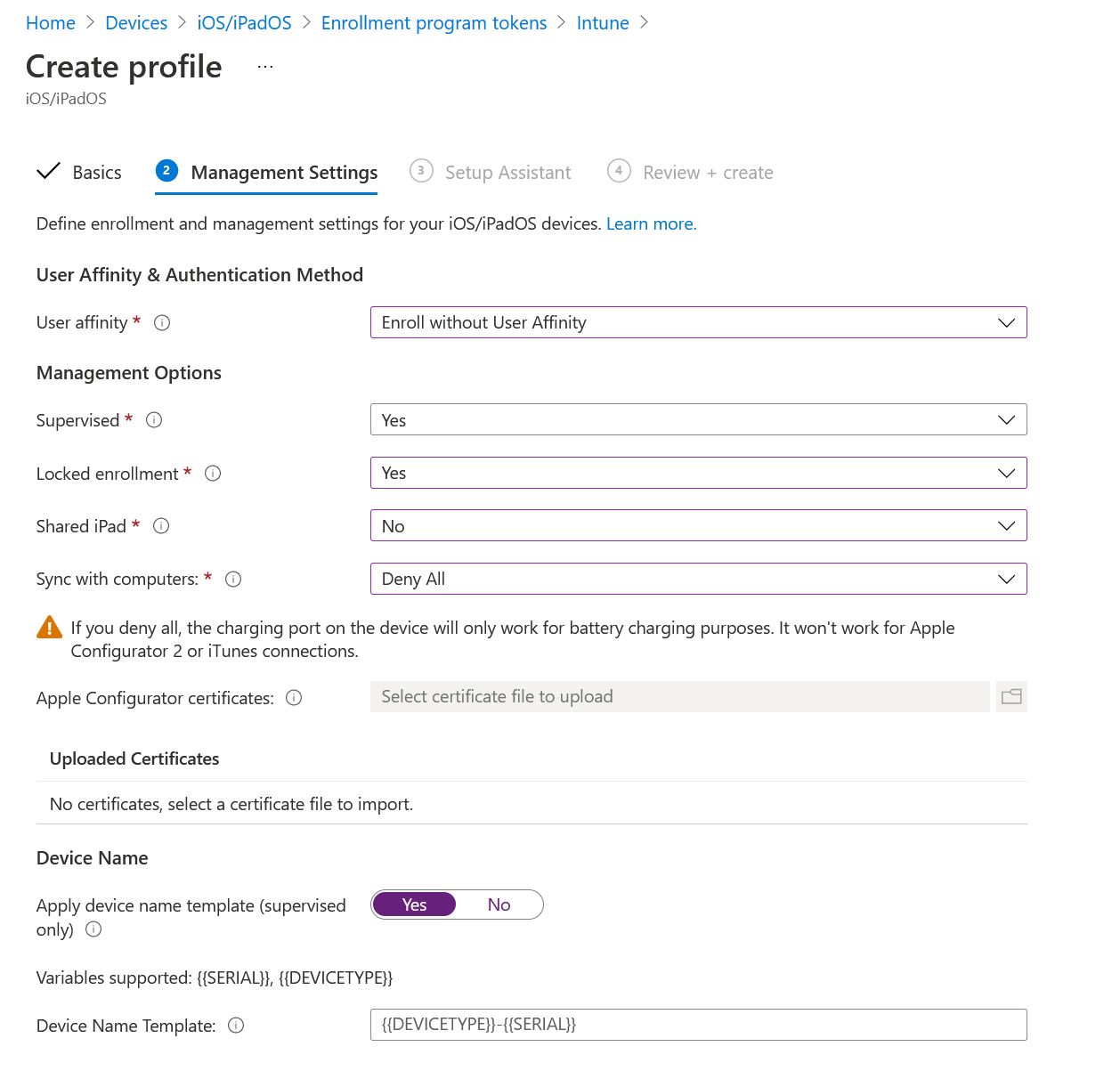Go to the Setup Assistant step
Viewport: 1120px width, 1079px height.
pyautogui.click(x=507, y=173)
